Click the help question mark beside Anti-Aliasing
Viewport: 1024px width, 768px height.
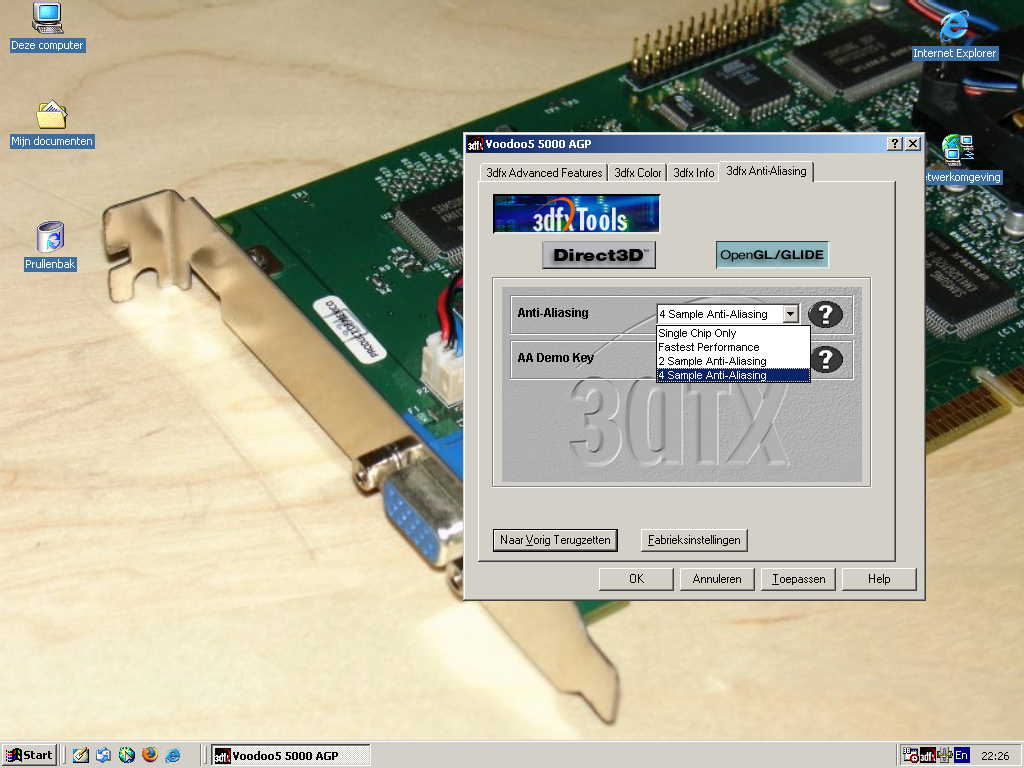pyautogui.click(x=825, y=314)
